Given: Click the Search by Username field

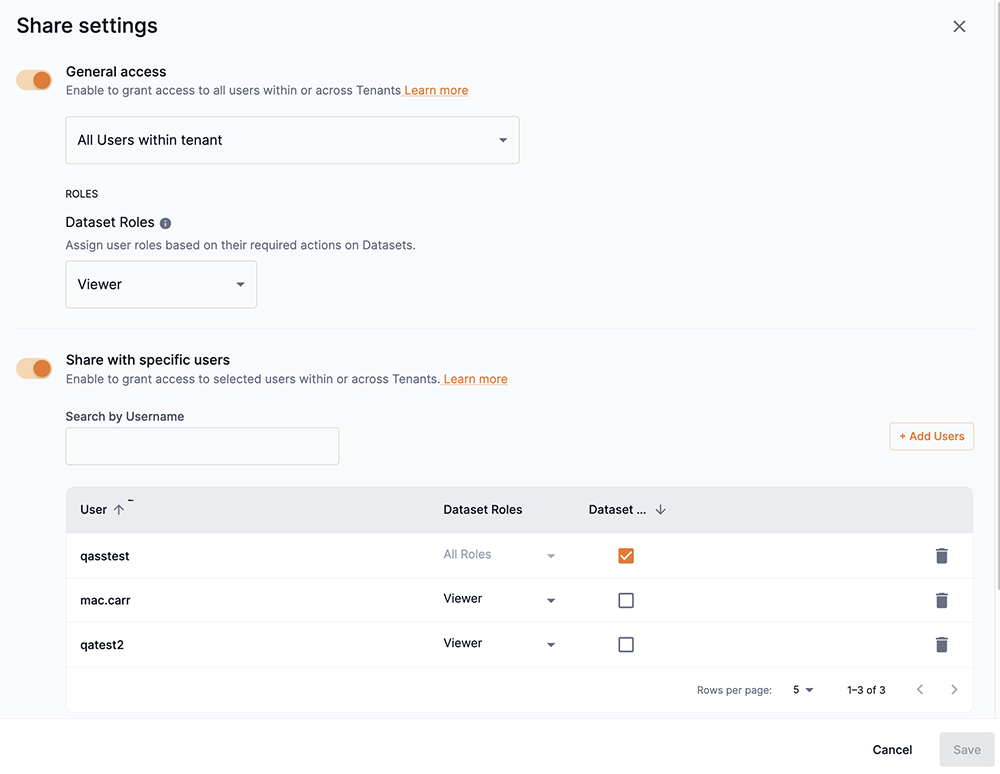Looking at the screenshot, I should [201, 445].
